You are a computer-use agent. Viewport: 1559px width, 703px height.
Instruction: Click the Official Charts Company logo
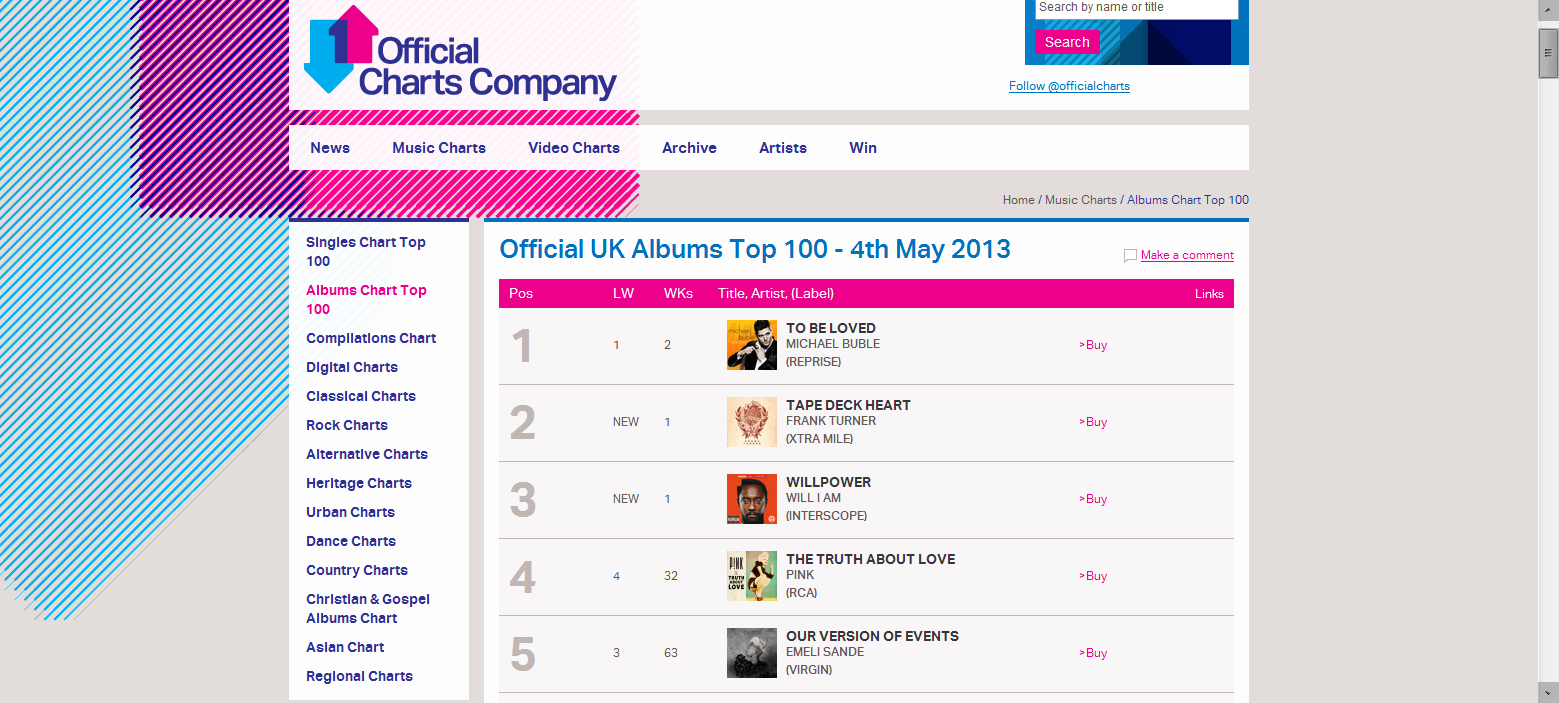point(460,55)
